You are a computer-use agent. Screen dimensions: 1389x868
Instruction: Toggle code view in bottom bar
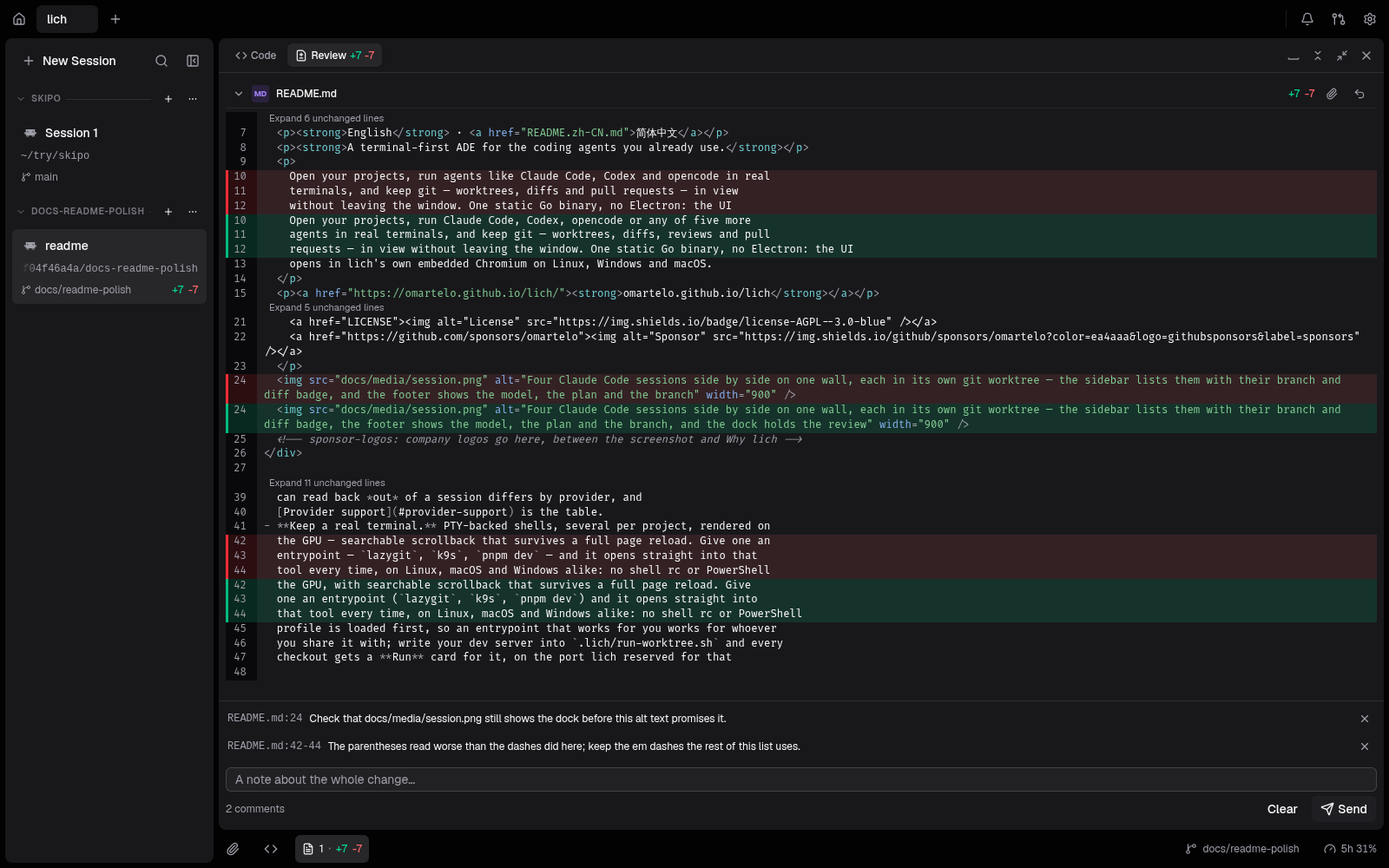(x=271, y=849)
